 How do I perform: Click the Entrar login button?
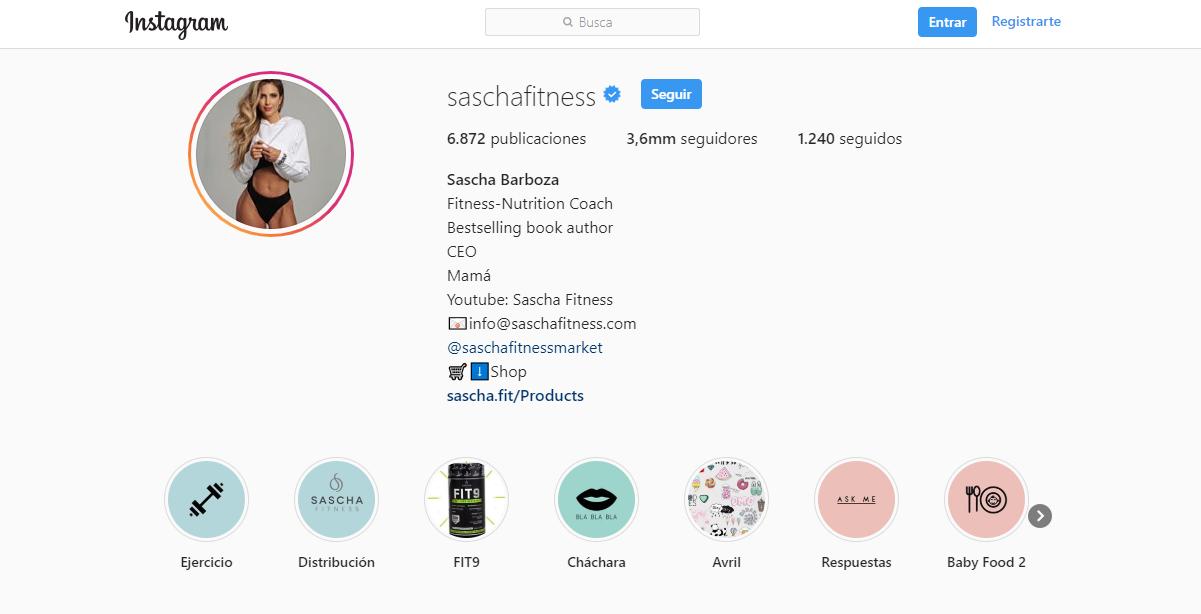pyautogui.click(x=947, y=22)
